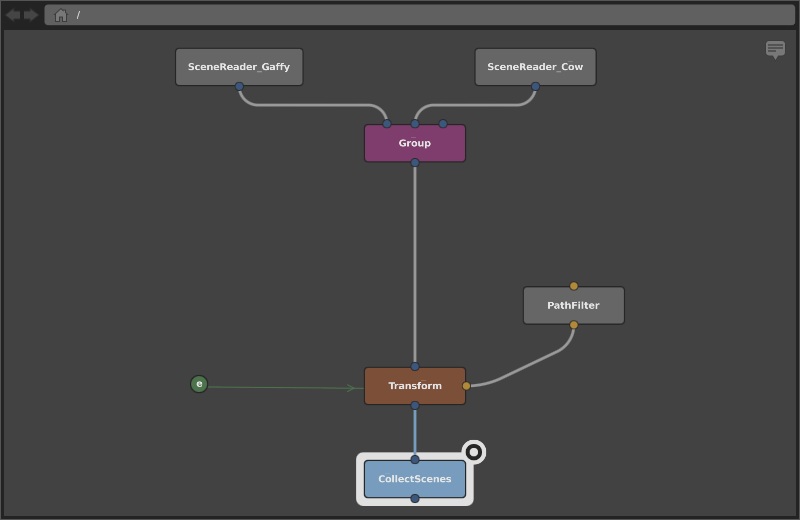The image size is (800, 520).
Task: Select the SceneReader_Cow node
Action: 535,67
